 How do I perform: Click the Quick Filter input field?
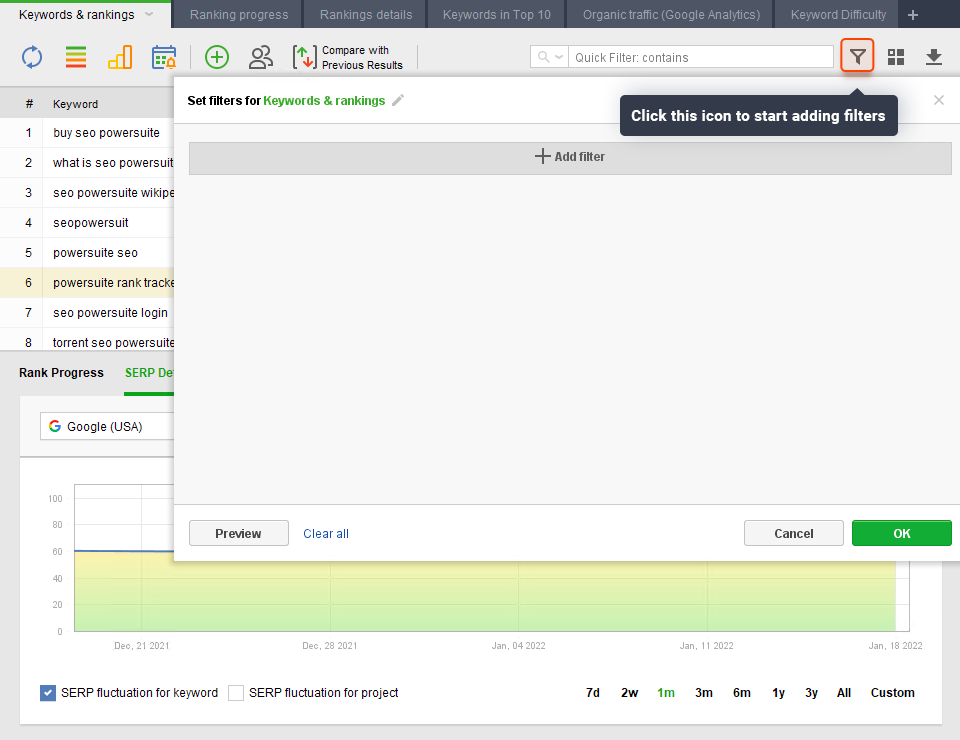tap(700, 57)
